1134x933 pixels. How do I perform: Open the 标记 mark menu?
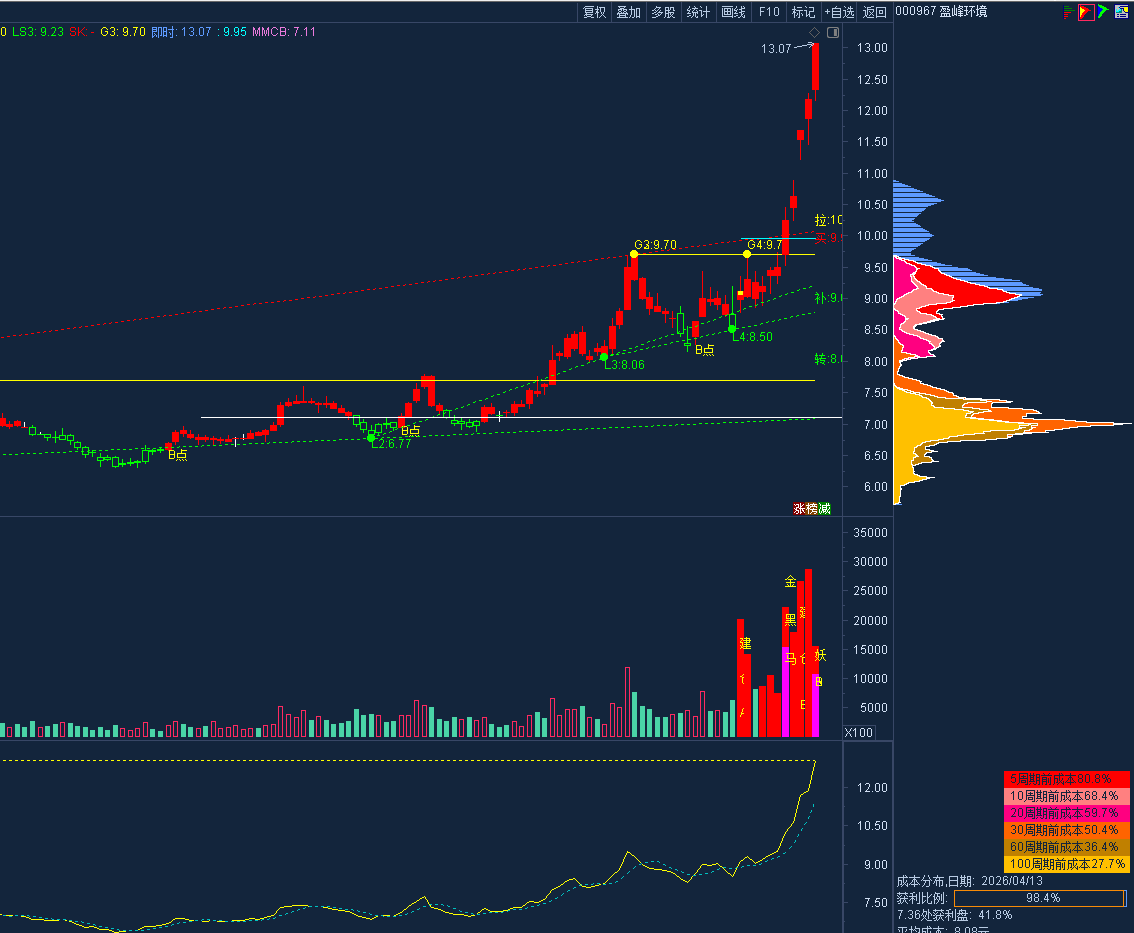(803, 12)
